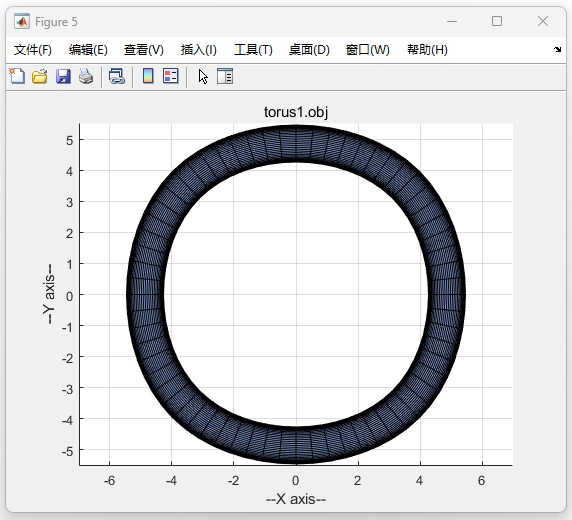Insert a legend using the toolbar icon
572x520 pixels.
click(170, 76)
